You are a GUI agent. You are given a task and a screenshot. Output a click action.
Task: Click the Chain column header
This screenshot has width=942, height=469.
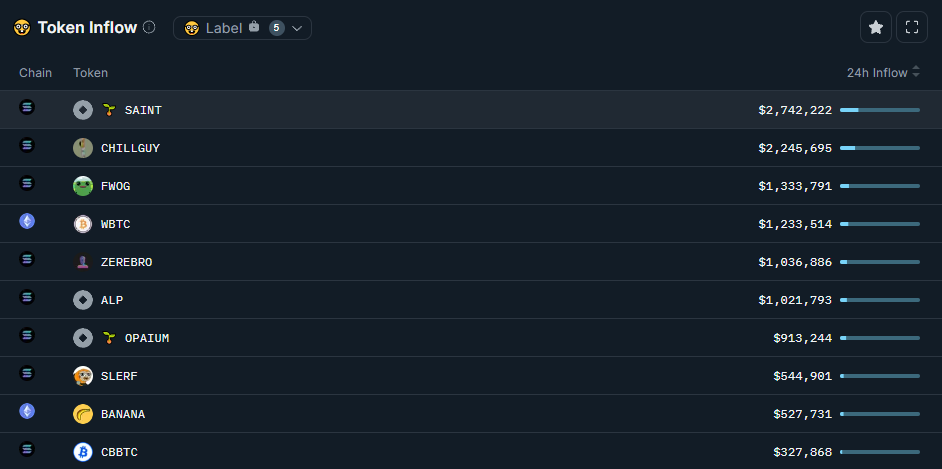point(36,72)
